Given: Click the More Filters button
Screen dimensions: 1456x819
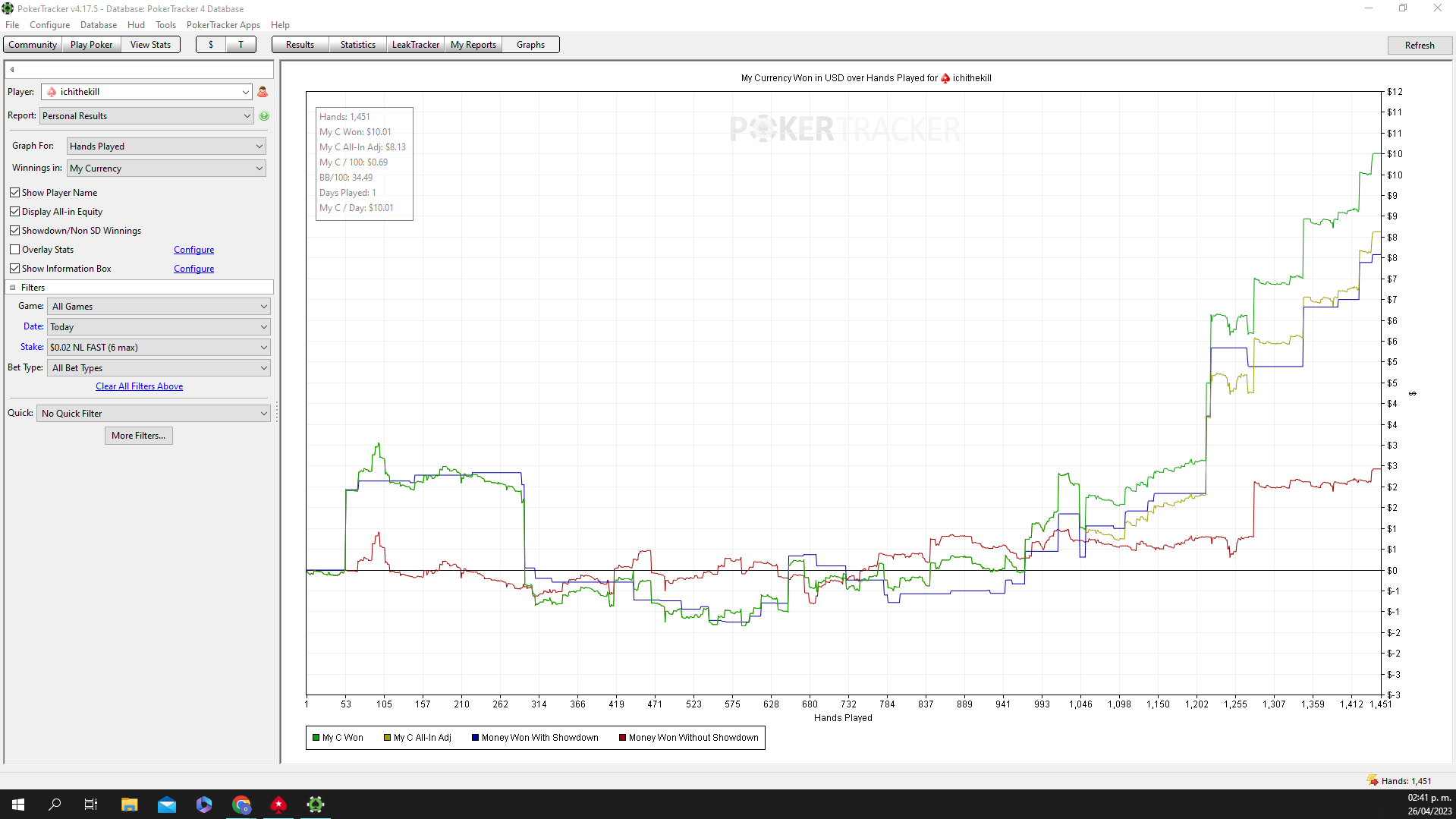Looking at the screenshot, I should tap(139, 436).
